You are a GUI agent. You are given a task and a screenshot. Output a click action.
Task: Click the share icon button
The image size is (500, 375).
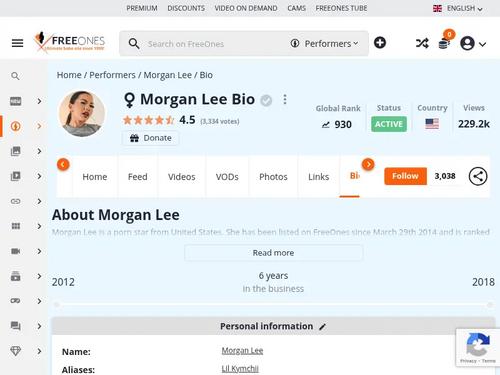pyautogui.click(x=478, y=176)
